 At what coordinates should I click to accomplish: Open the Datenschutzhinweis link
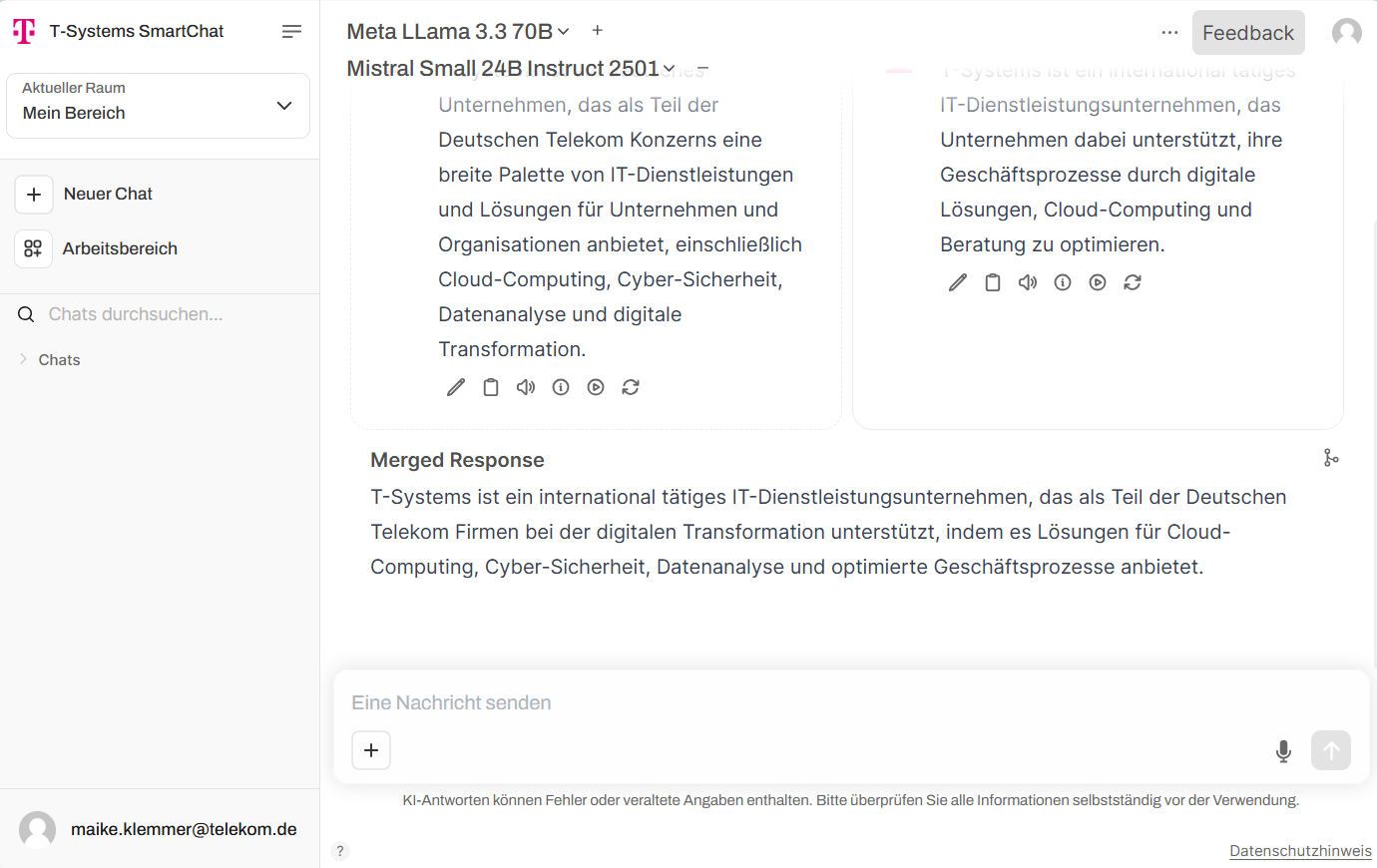pyautogui.click(x=1300, y=851)
